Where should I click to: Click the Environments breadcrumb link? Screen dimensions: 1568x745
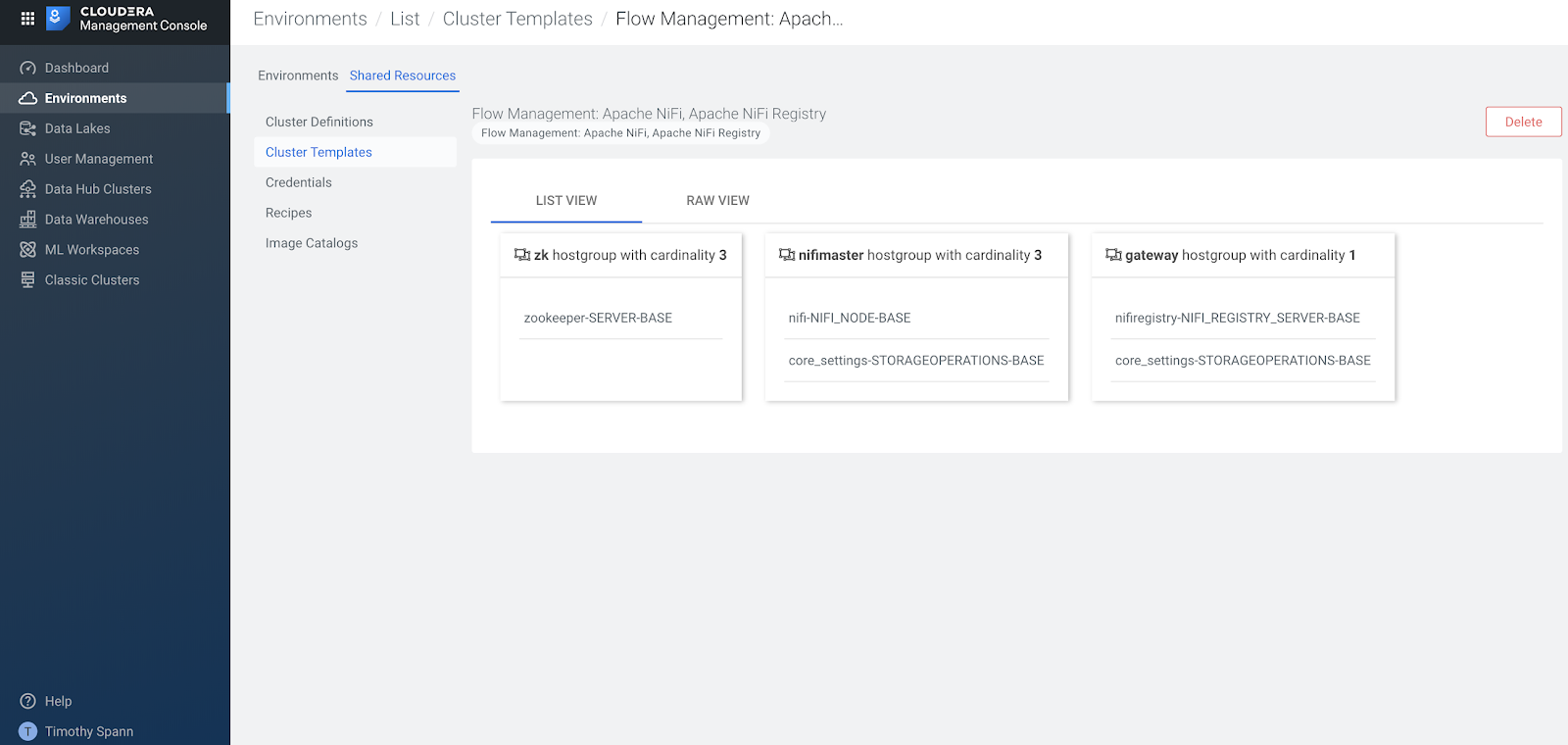click(x=310, y=19)
